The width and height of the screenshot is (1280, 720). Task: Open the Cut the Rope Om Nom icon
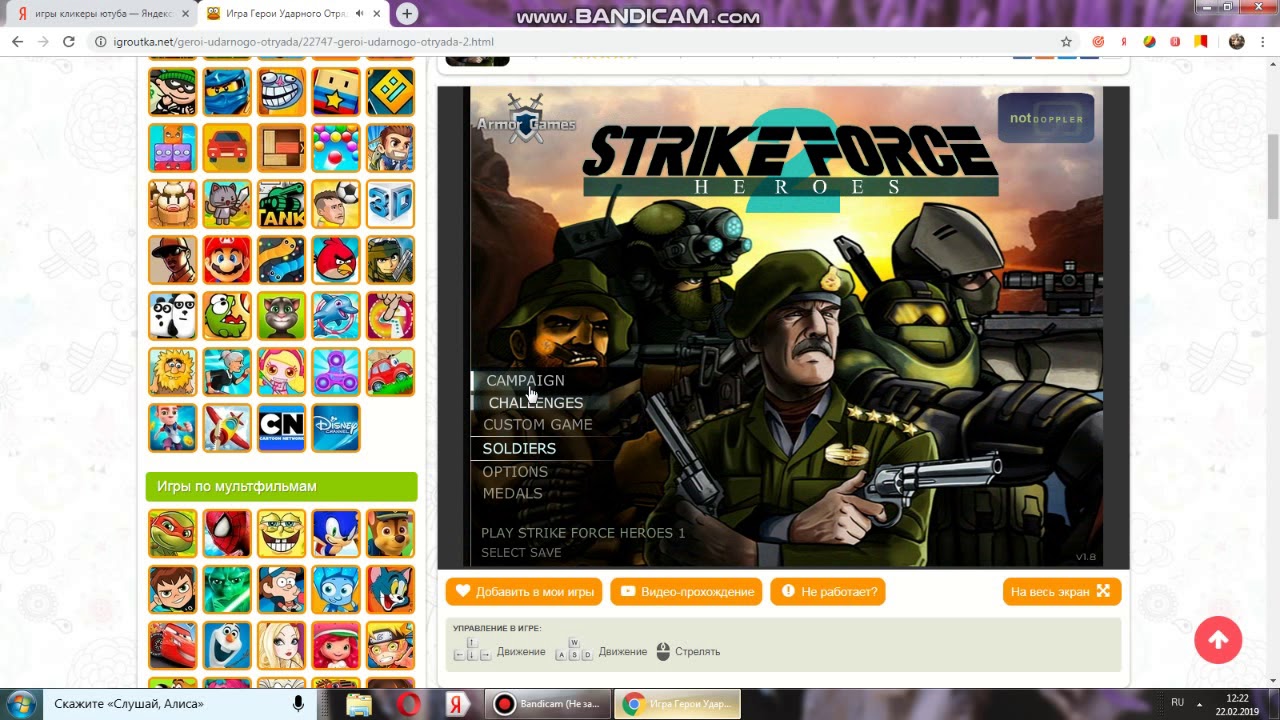(227, 316)
